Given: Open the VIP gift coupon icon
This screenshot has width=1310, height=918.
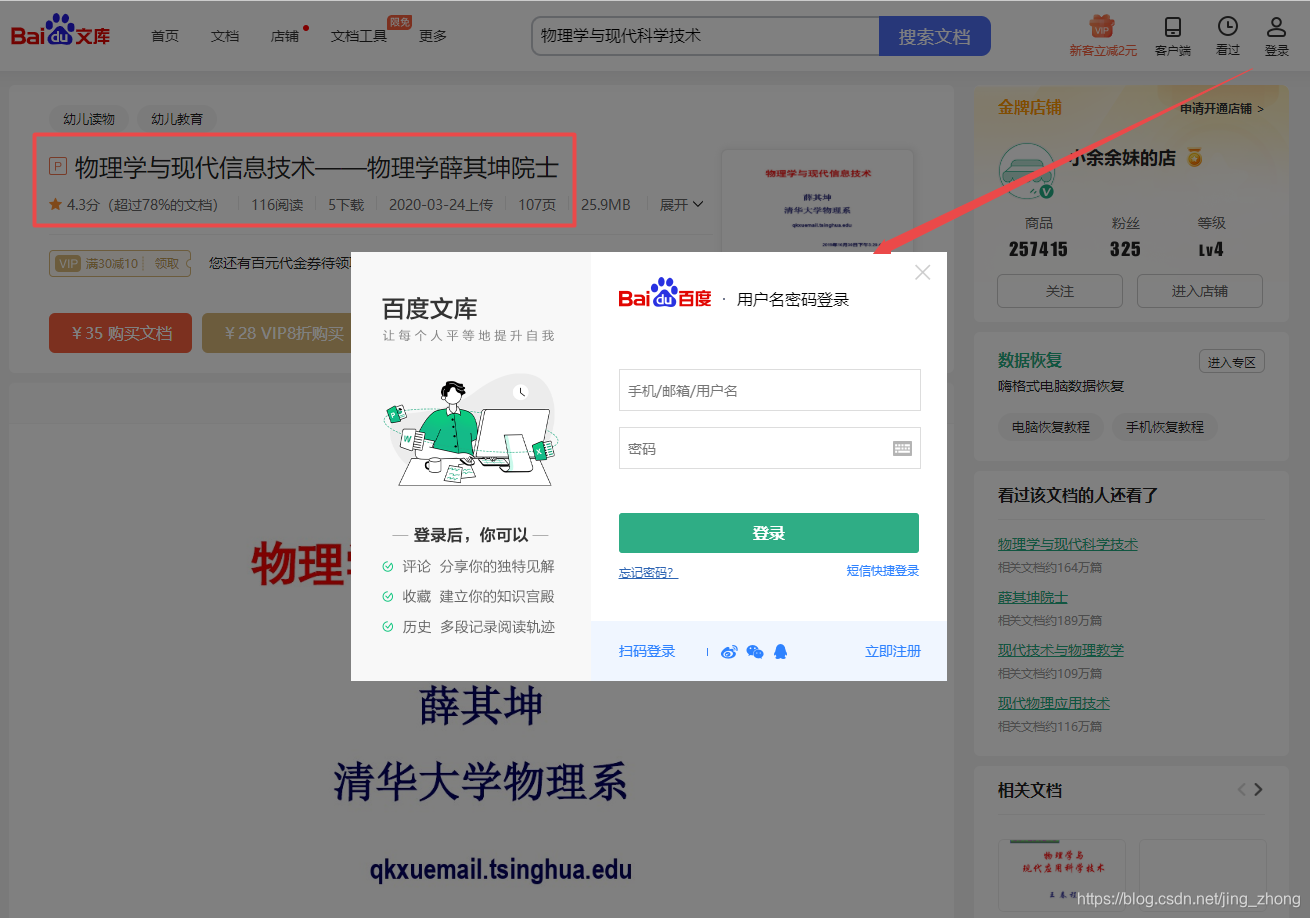Looking at the screenshot, I should click(x=1102, y=27).
